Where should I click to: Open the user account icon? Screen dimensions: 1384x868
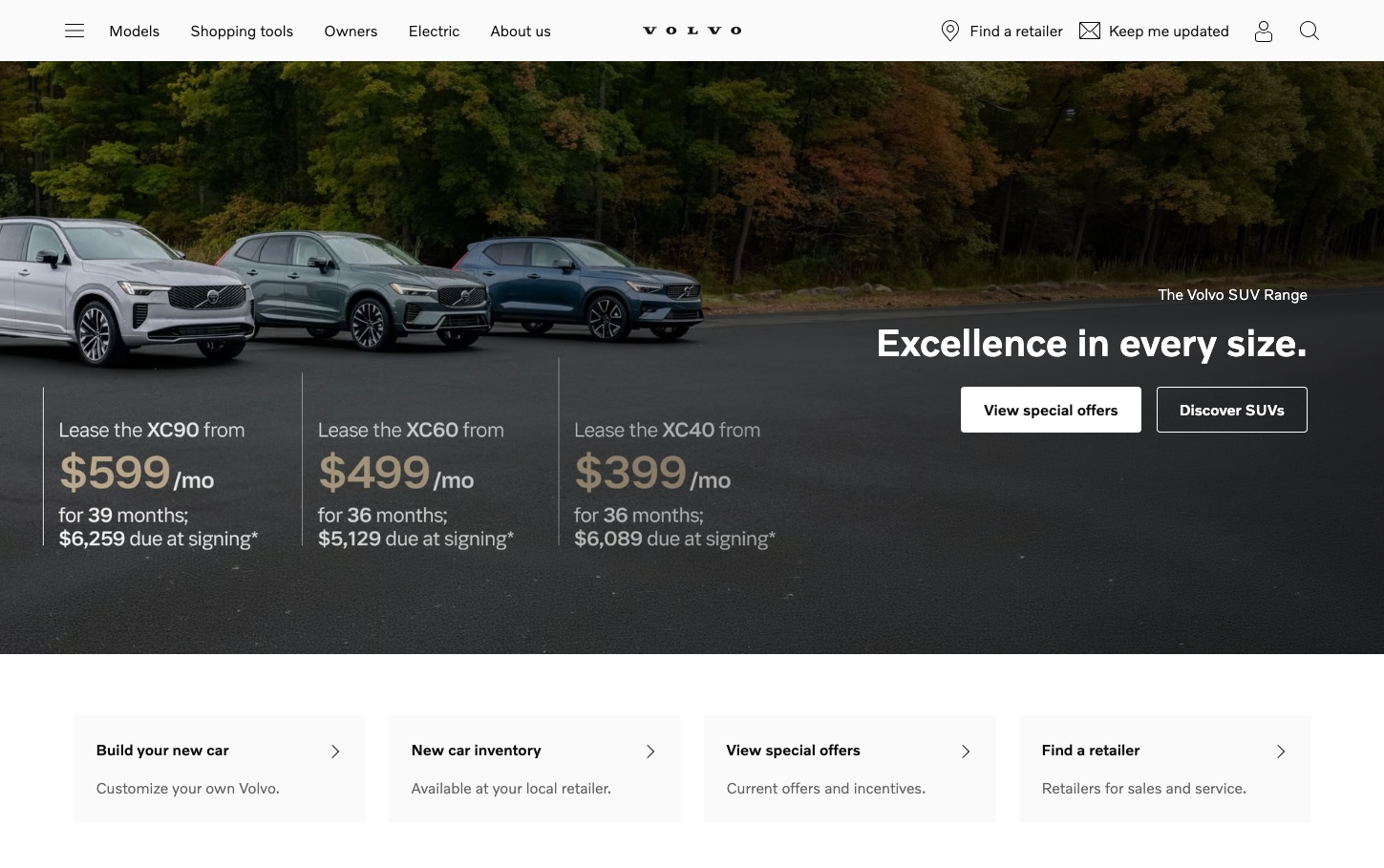[1264, 32]
